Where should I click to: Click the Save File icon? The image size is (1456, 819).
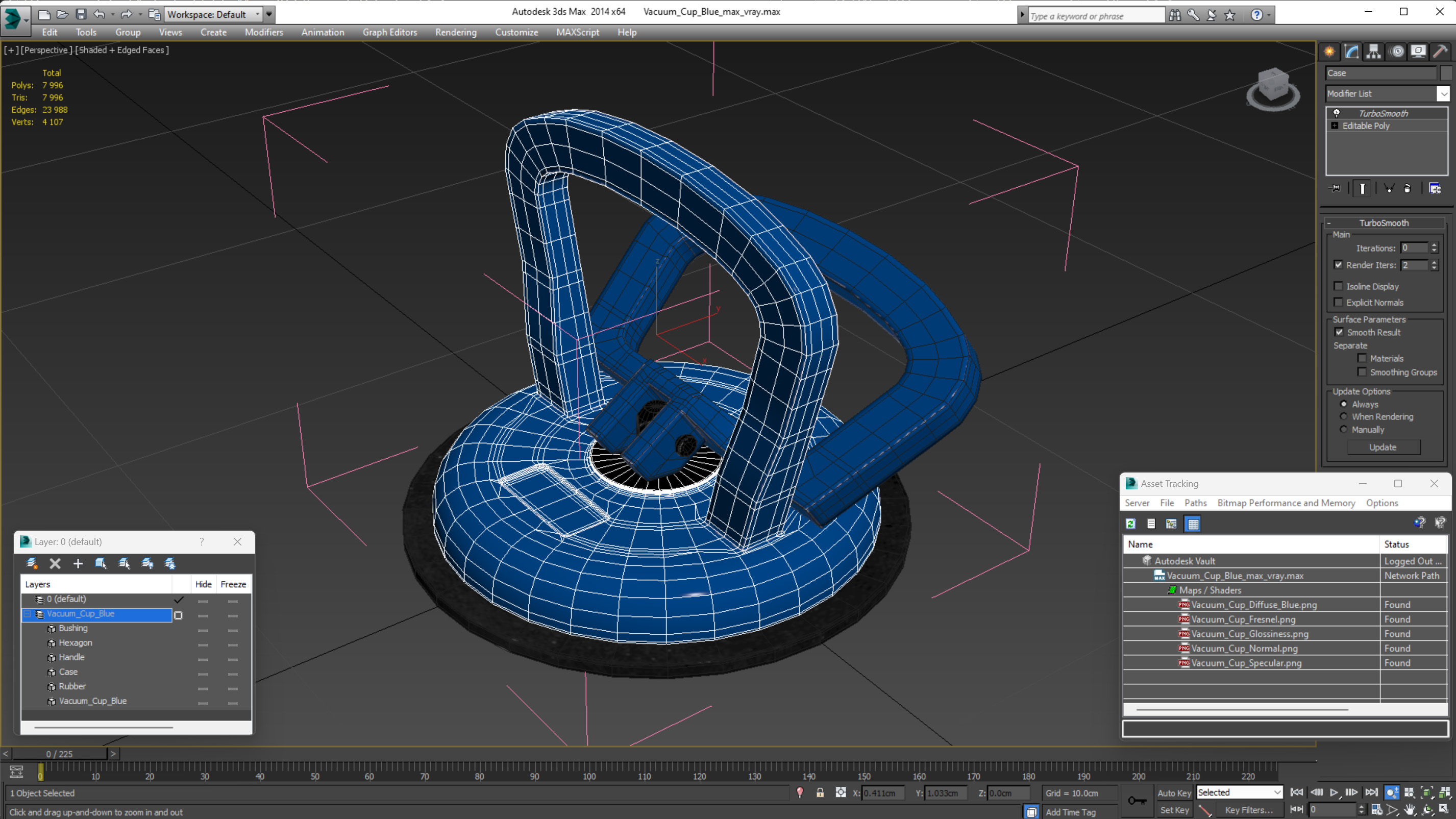pyautogui.click(x=81, y=14)
